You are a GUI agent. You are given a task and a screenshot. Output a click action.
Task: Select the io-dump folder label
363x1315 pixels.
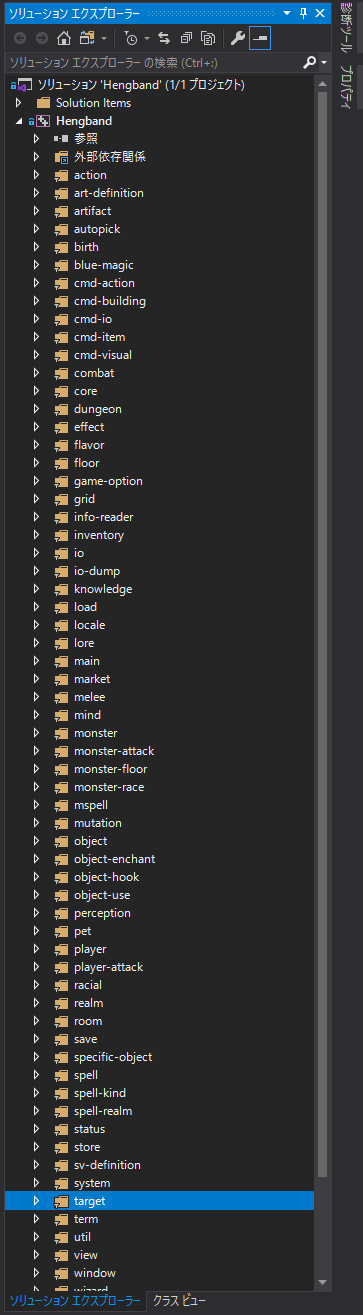(97, 571)
